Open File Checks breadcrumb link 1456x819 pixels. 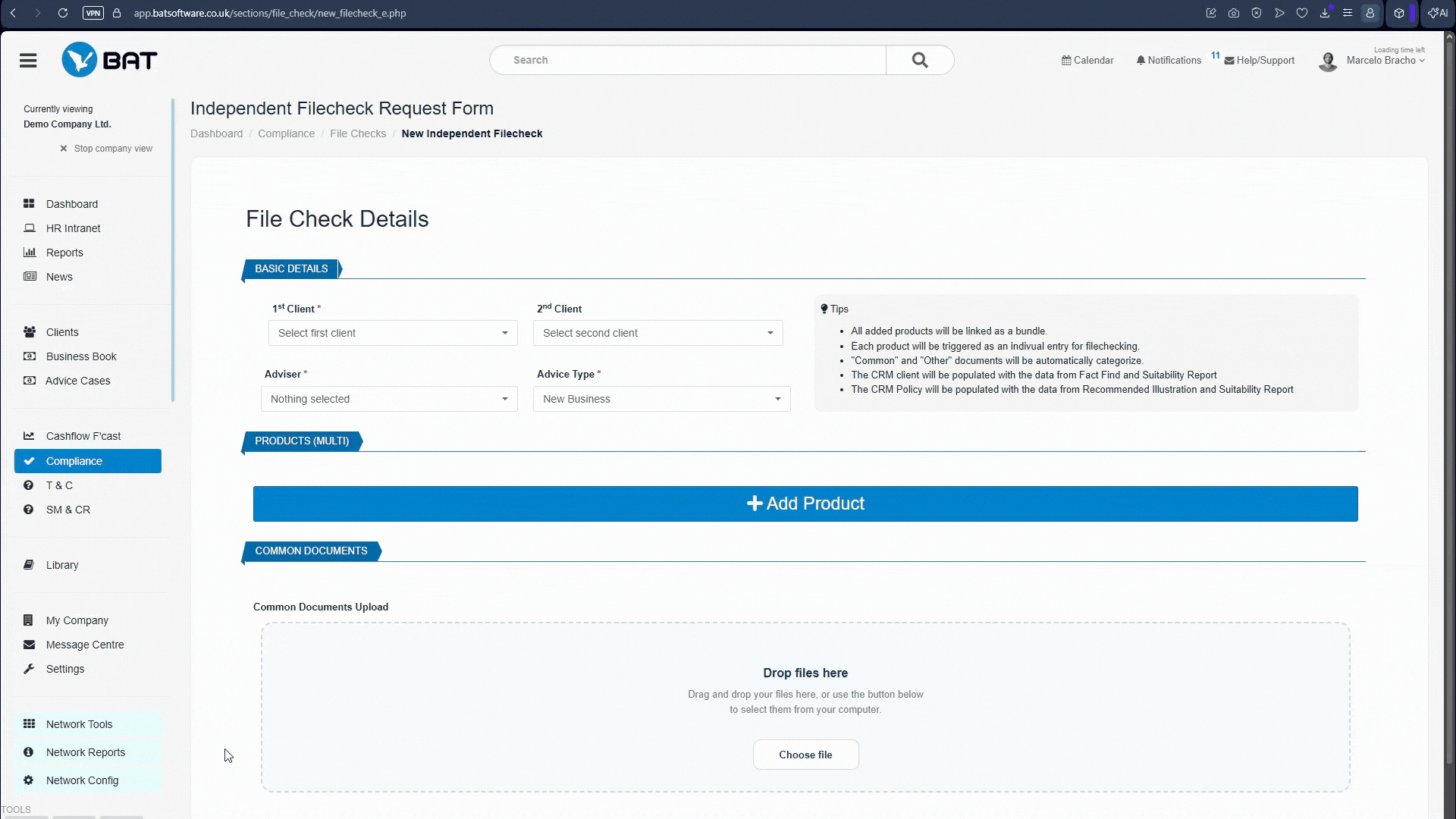tap(357, 133)
